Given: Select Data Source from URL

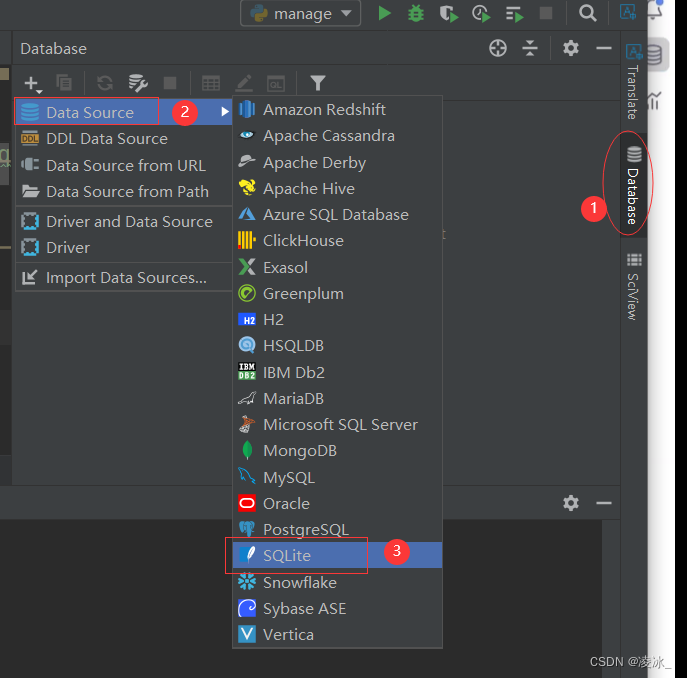Looking at the screenshot, I should 124,166.
